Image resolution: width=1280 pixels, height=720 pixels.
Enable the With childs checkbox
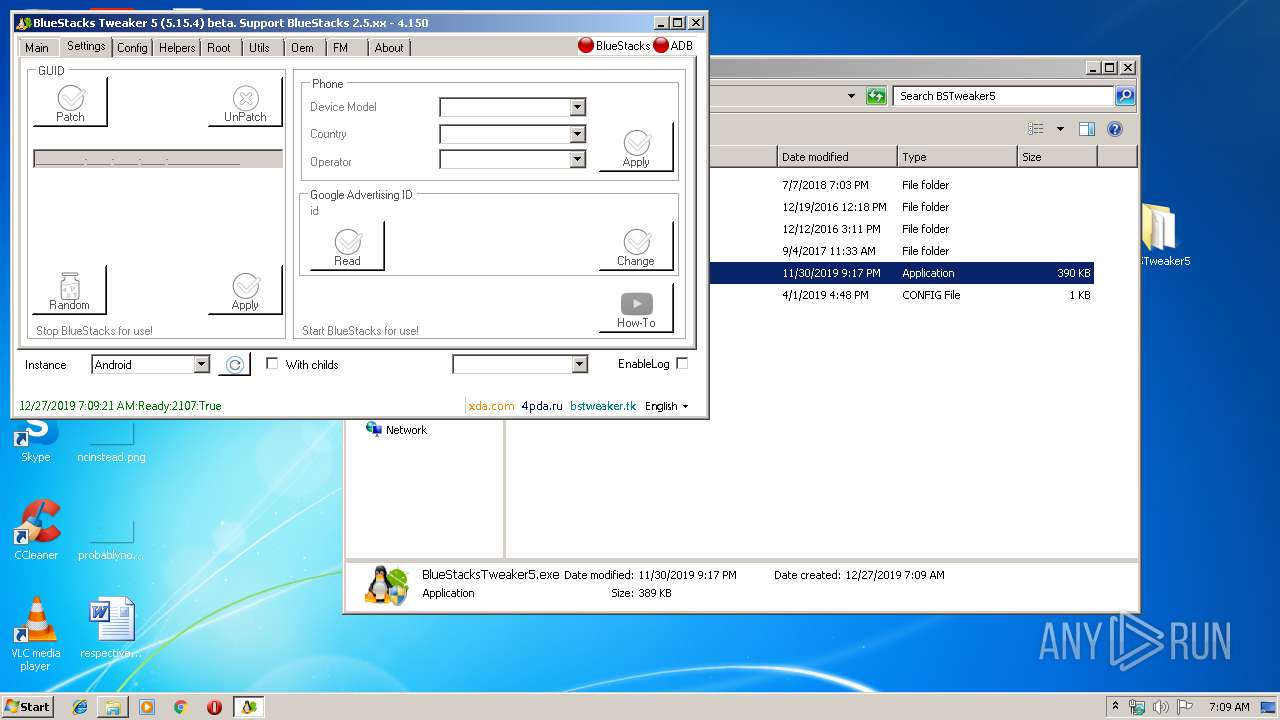272,364
